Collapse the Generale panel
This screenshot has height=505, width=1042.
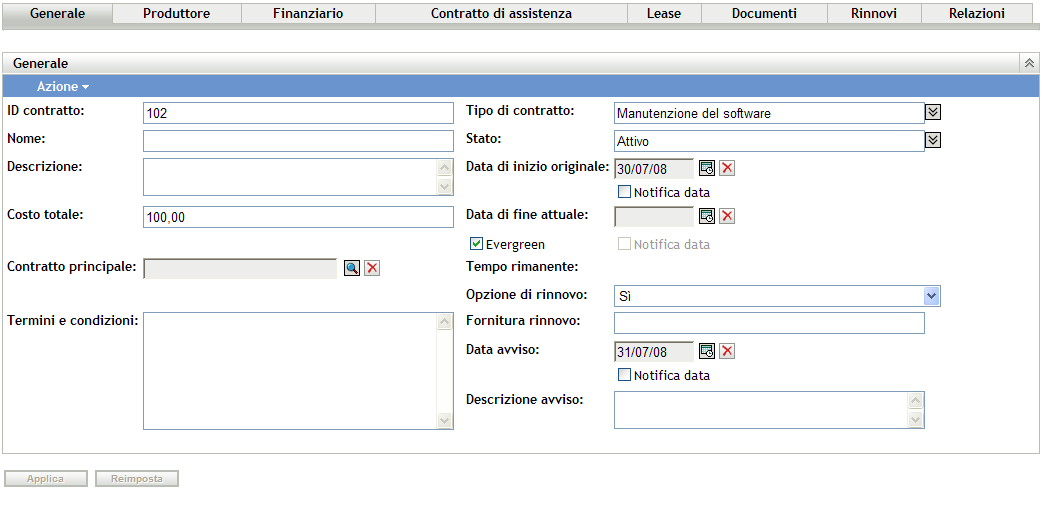(1029, 63)
